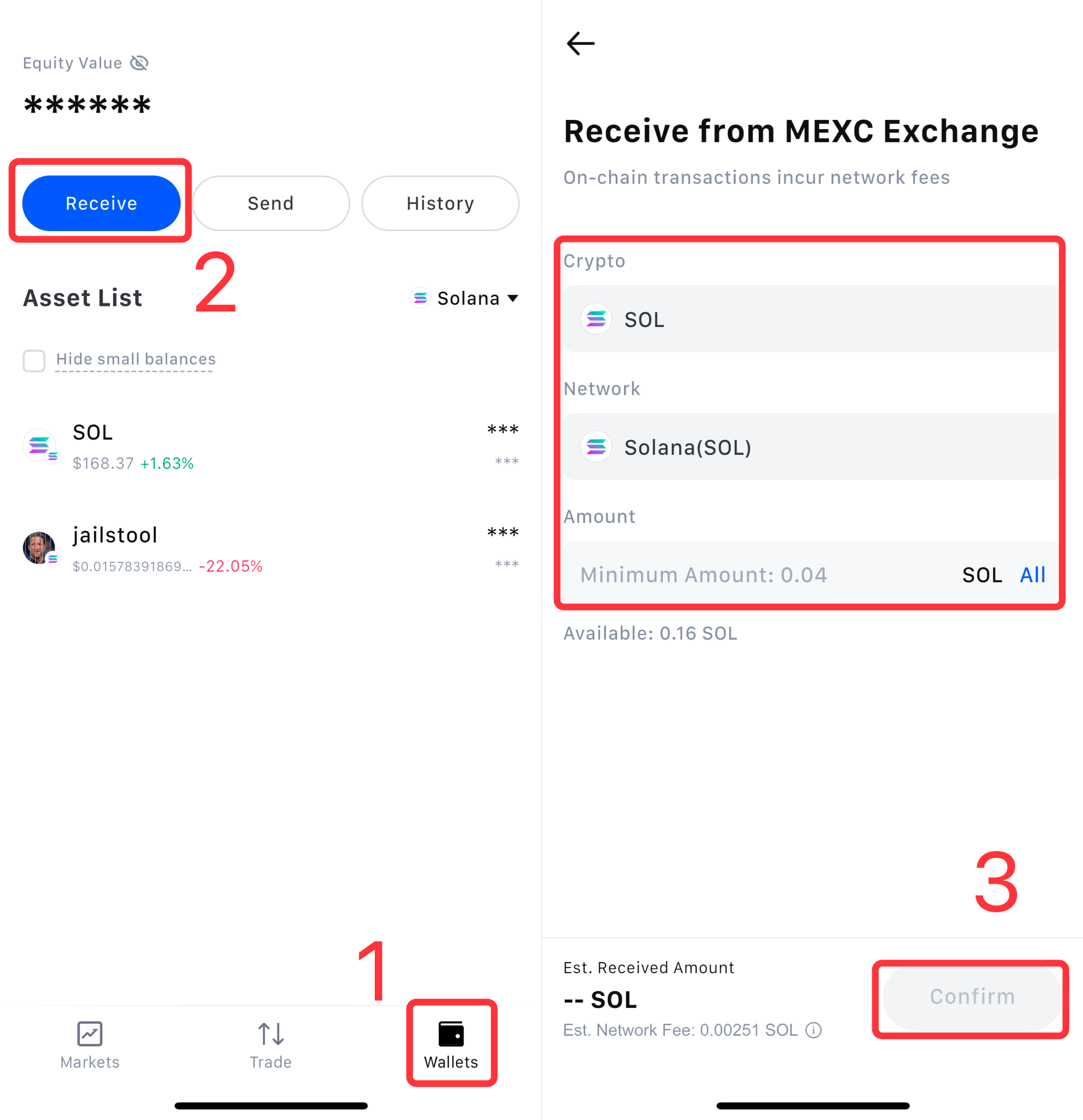Open the Markets tab icon

[x=90, y=1034]
